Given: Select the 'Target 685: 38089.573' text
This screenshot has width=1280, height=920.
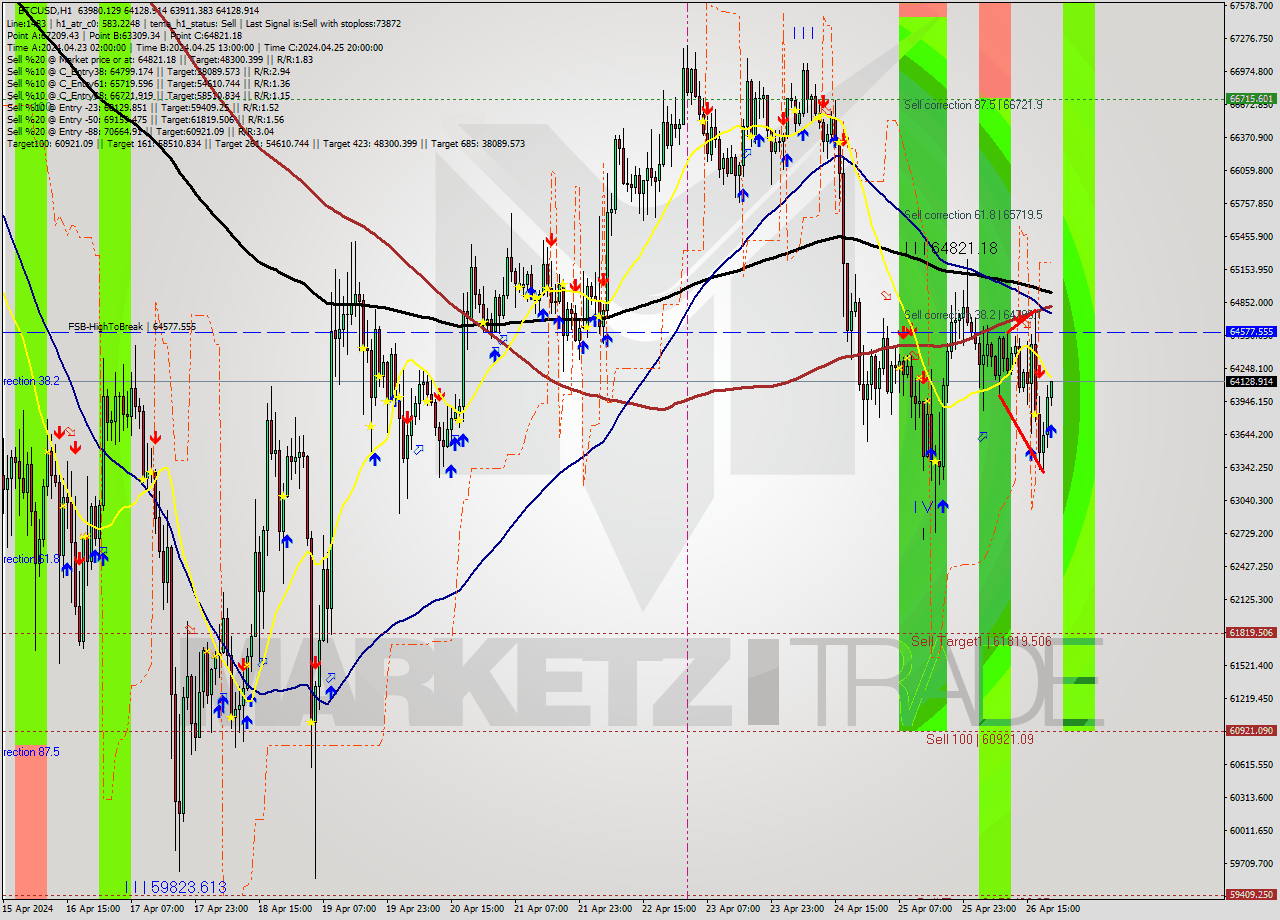Looking at the screenshot, I should tap(478, 144).
